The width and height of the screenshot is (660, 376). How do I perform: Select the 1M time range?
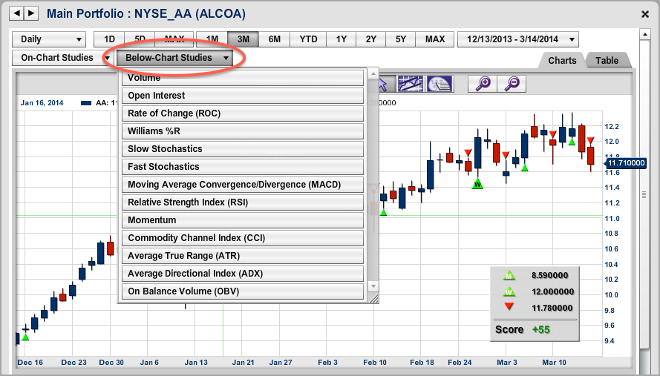[212, 39]
